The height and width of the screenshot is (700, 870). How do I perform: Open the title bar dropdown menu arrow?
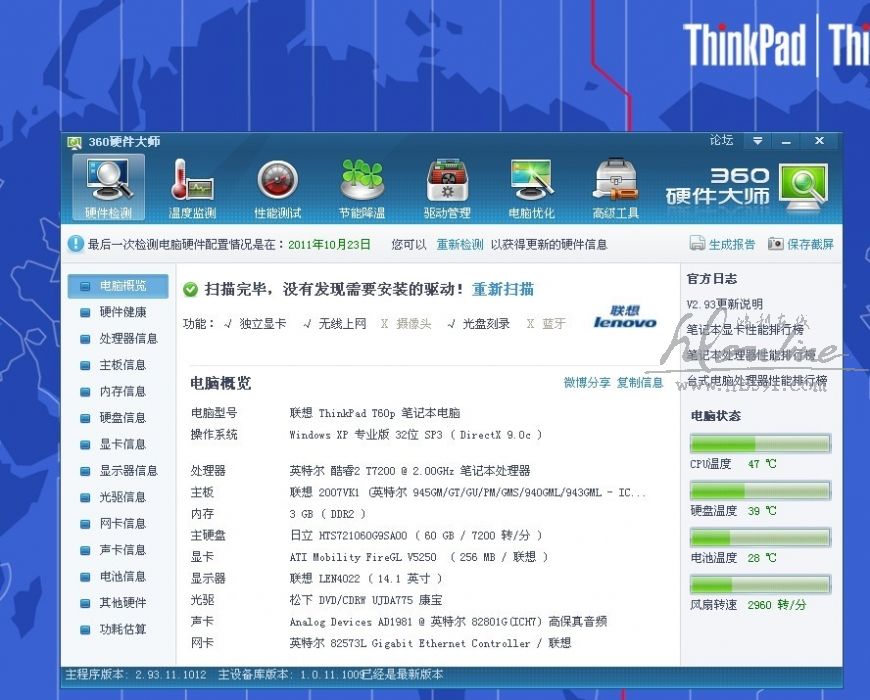758,141
